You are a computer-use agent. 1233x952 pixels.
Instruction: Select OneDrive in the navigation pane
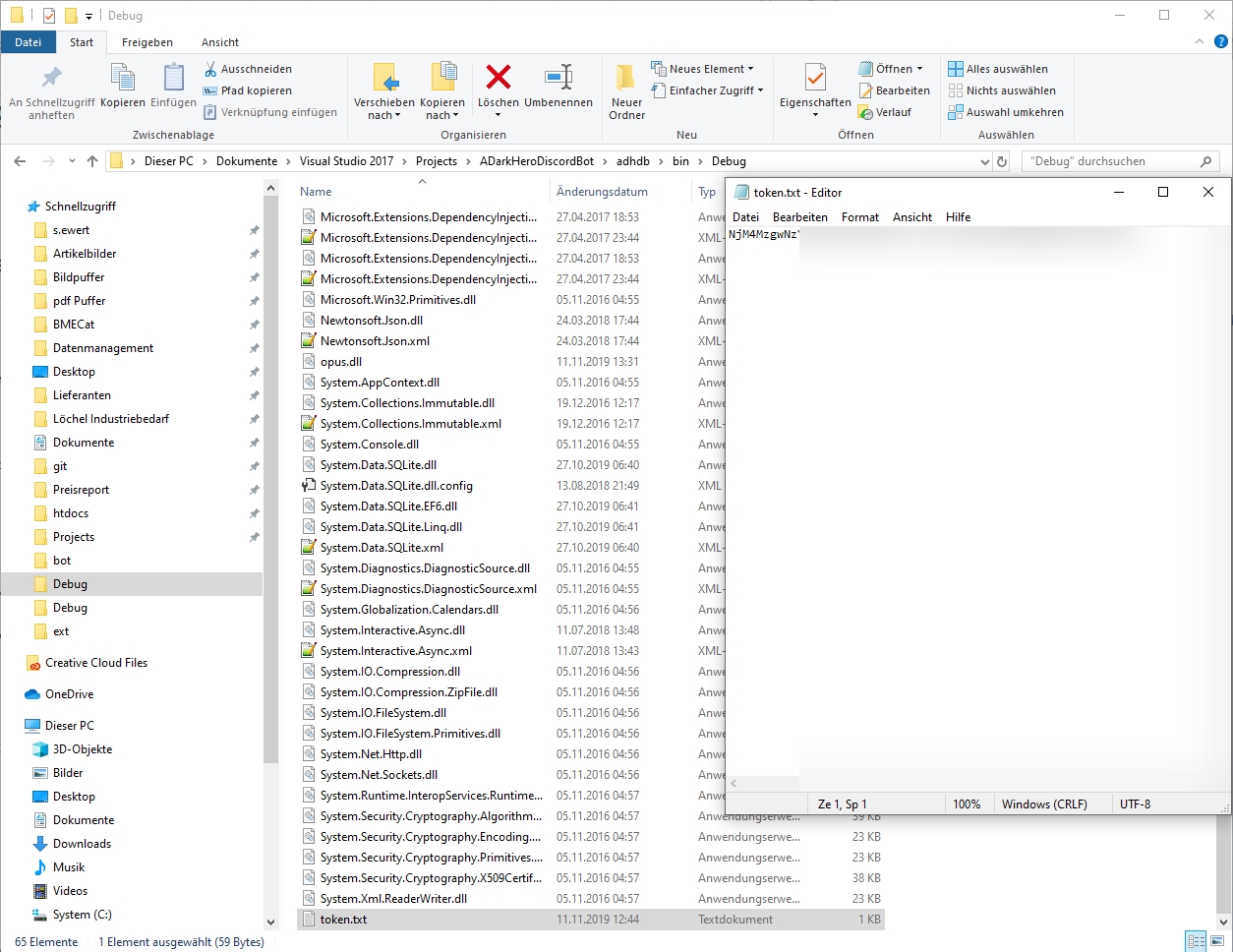[69, 694]
